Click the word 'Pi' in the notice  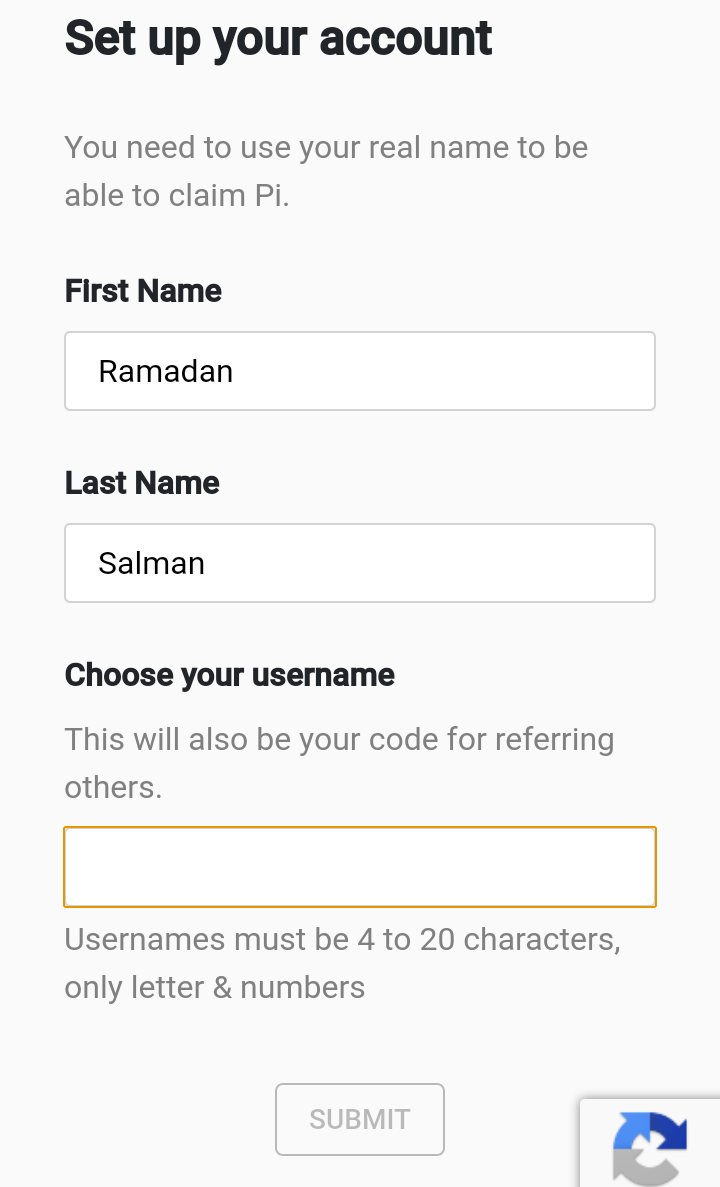coord(267,195)
